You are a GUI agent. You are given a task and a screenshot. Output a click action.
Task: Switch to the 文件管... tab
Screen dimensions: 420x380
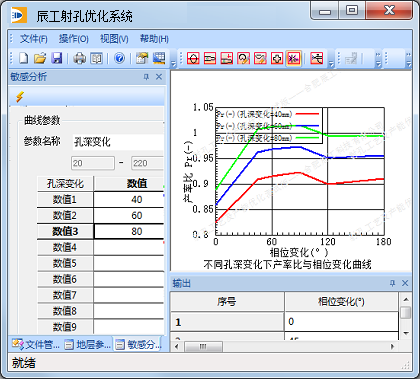(36, 344)
